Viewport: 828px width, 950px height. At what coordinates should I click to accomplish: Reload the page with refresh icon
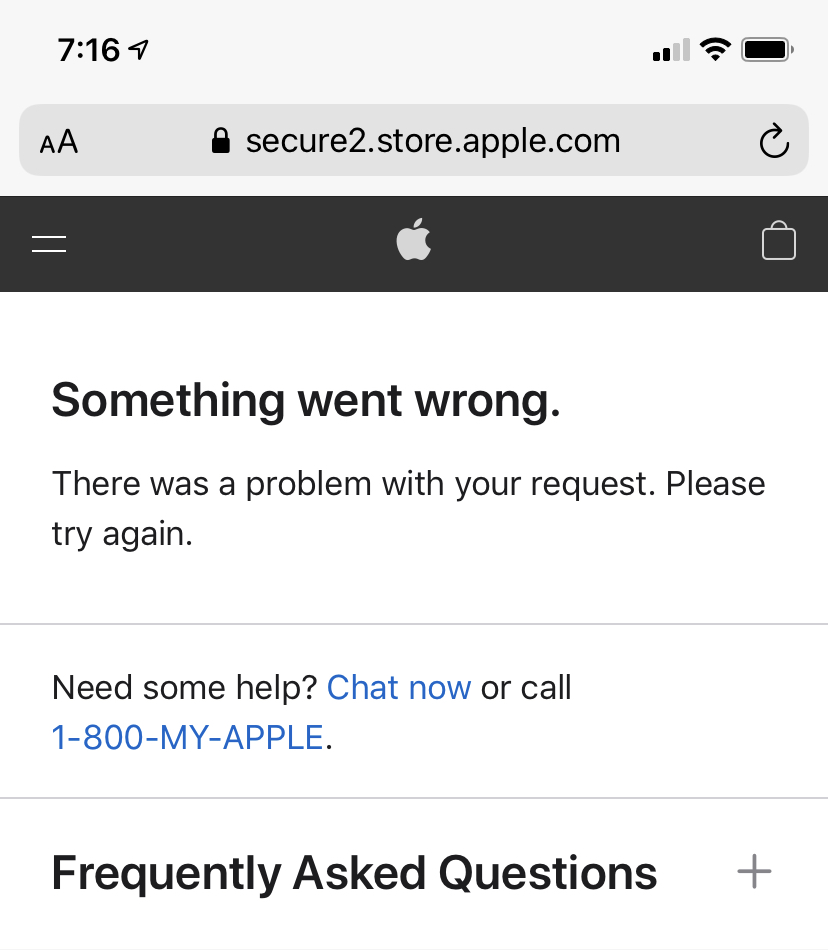pos(774,141)
